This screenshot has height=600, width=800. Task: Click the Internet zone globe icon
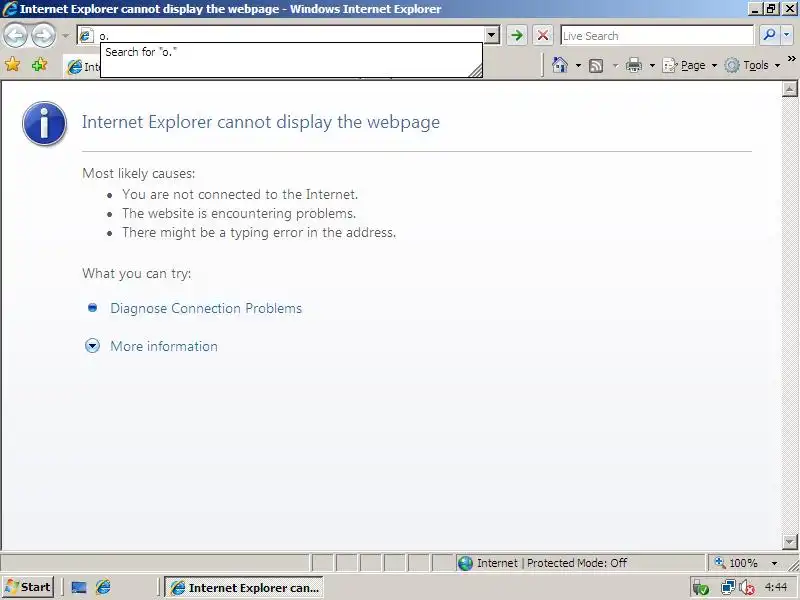(x=465, y=563)
